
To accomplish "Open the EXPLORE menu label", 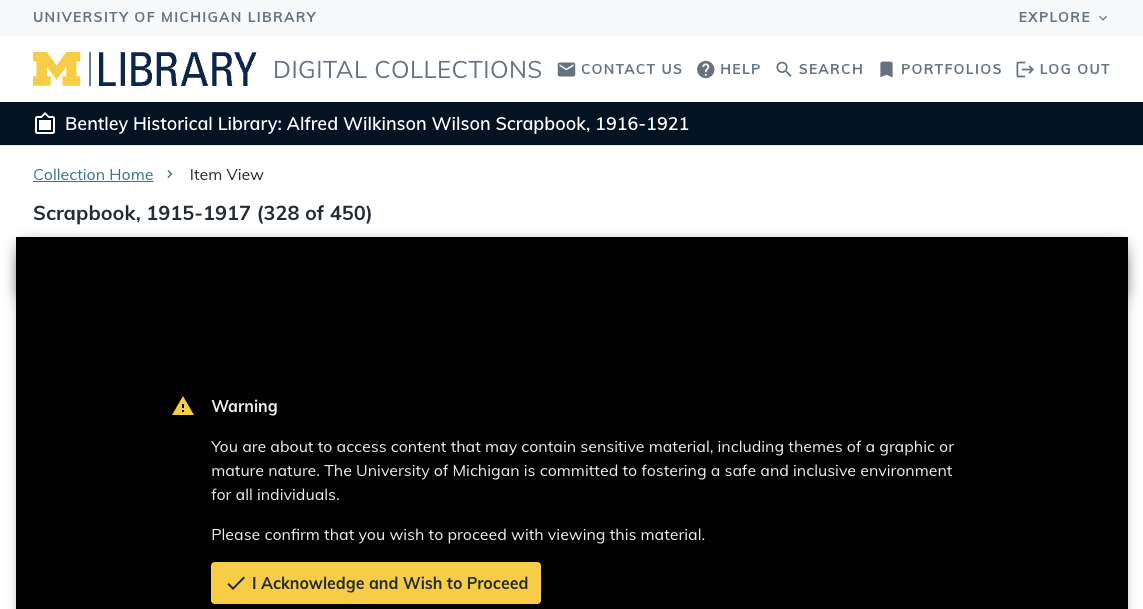I will [1054, 17].
